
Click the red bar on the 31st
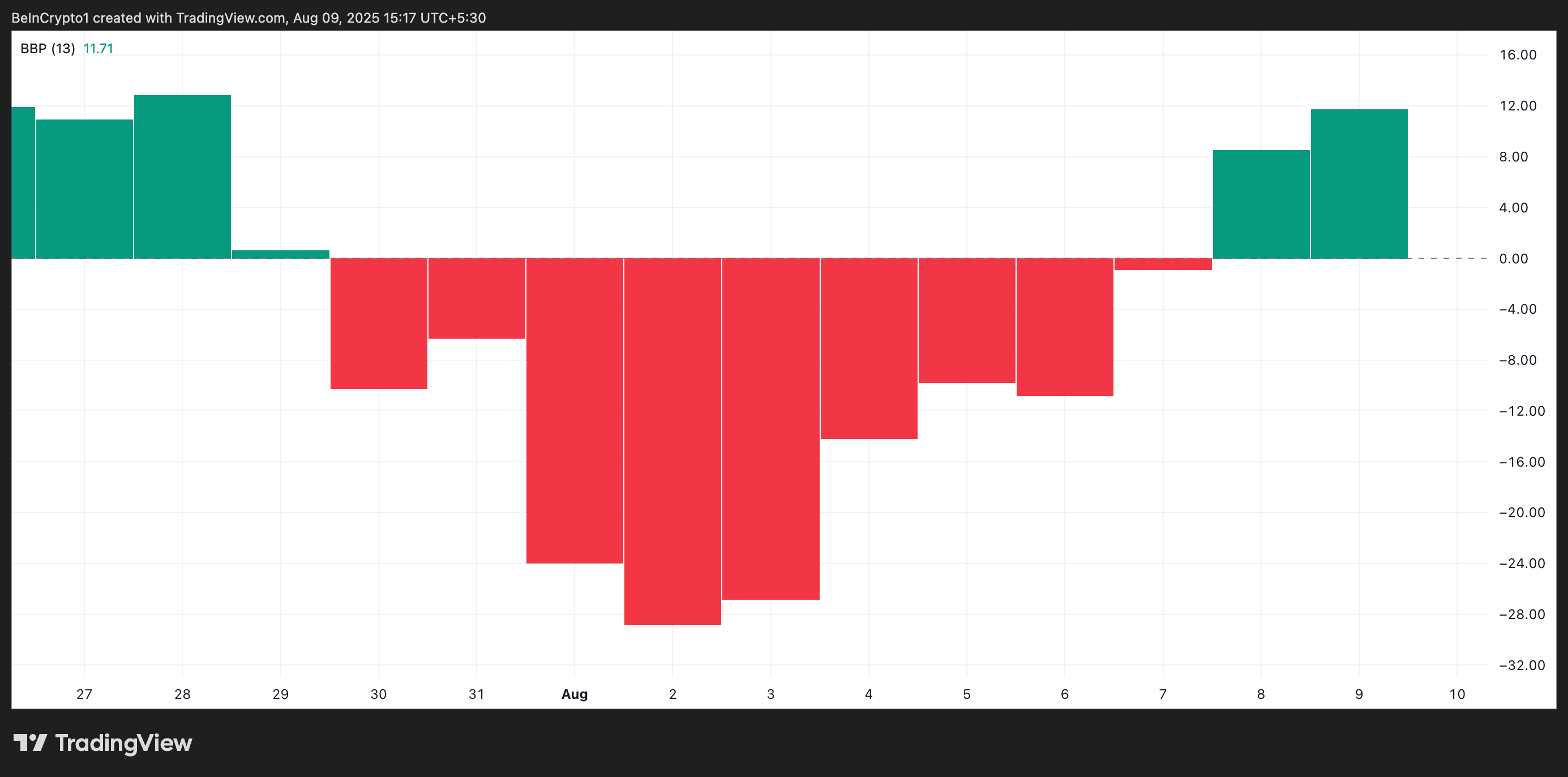point(477,298)
